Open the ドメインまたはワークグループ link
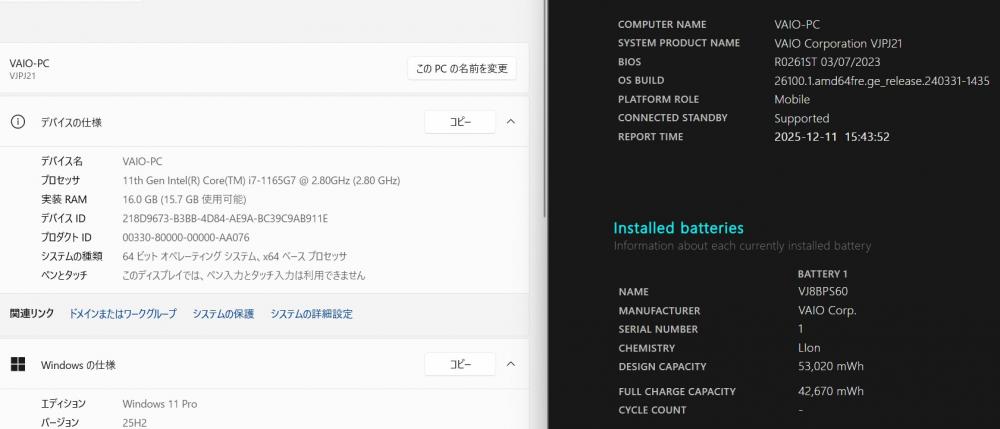 (x=122, y=314)
